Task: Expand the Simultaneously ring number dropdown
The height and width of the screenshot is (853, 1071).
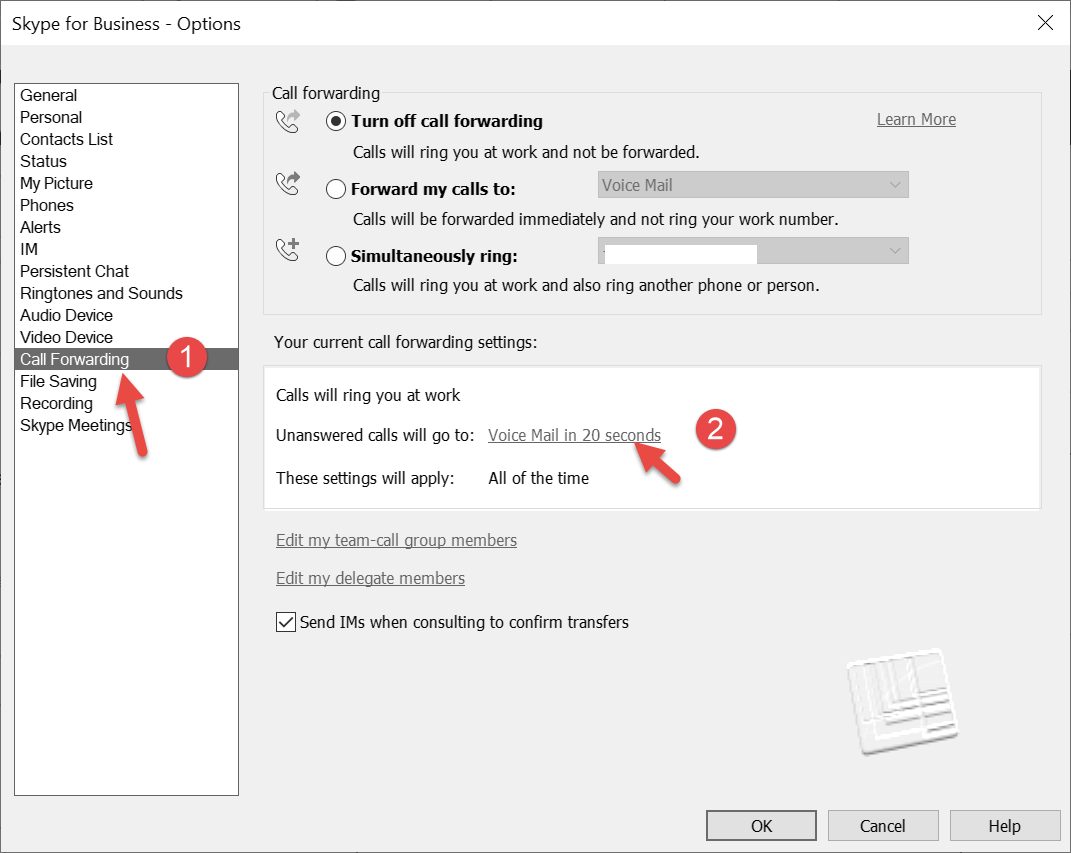Action: [x=753, y=251]
